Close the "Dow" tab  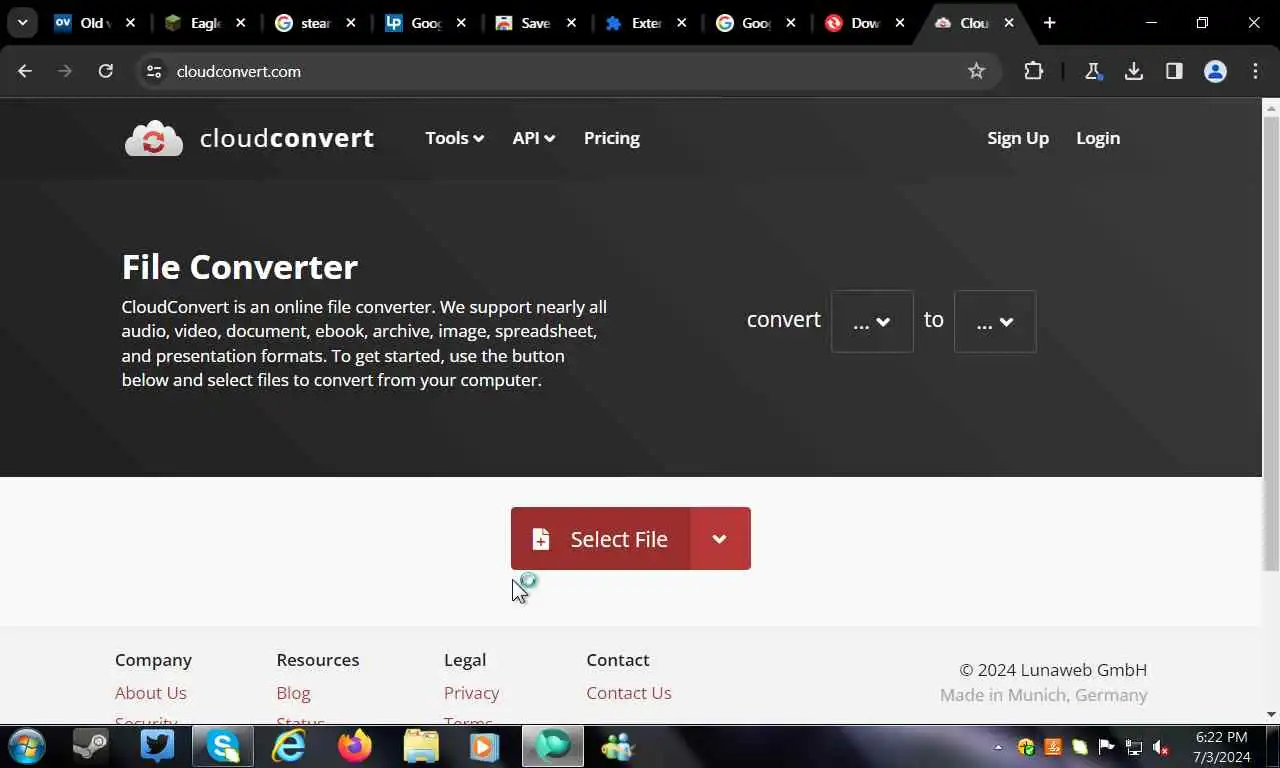point(899,23)
